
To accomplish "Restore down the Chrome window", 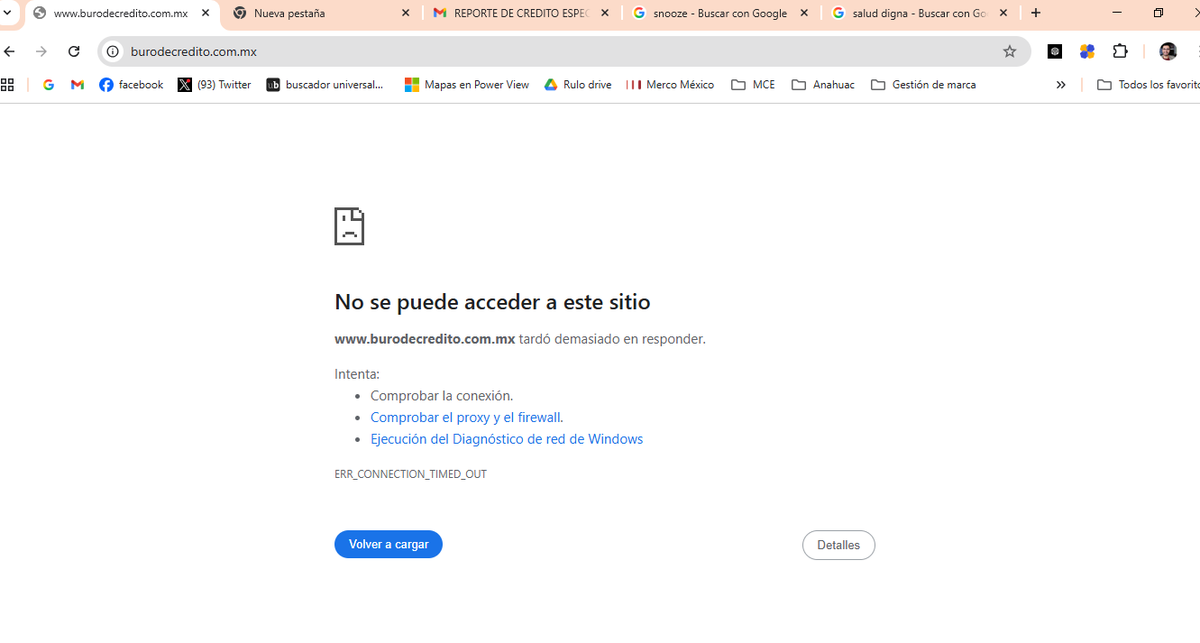I will (1158, 13).
